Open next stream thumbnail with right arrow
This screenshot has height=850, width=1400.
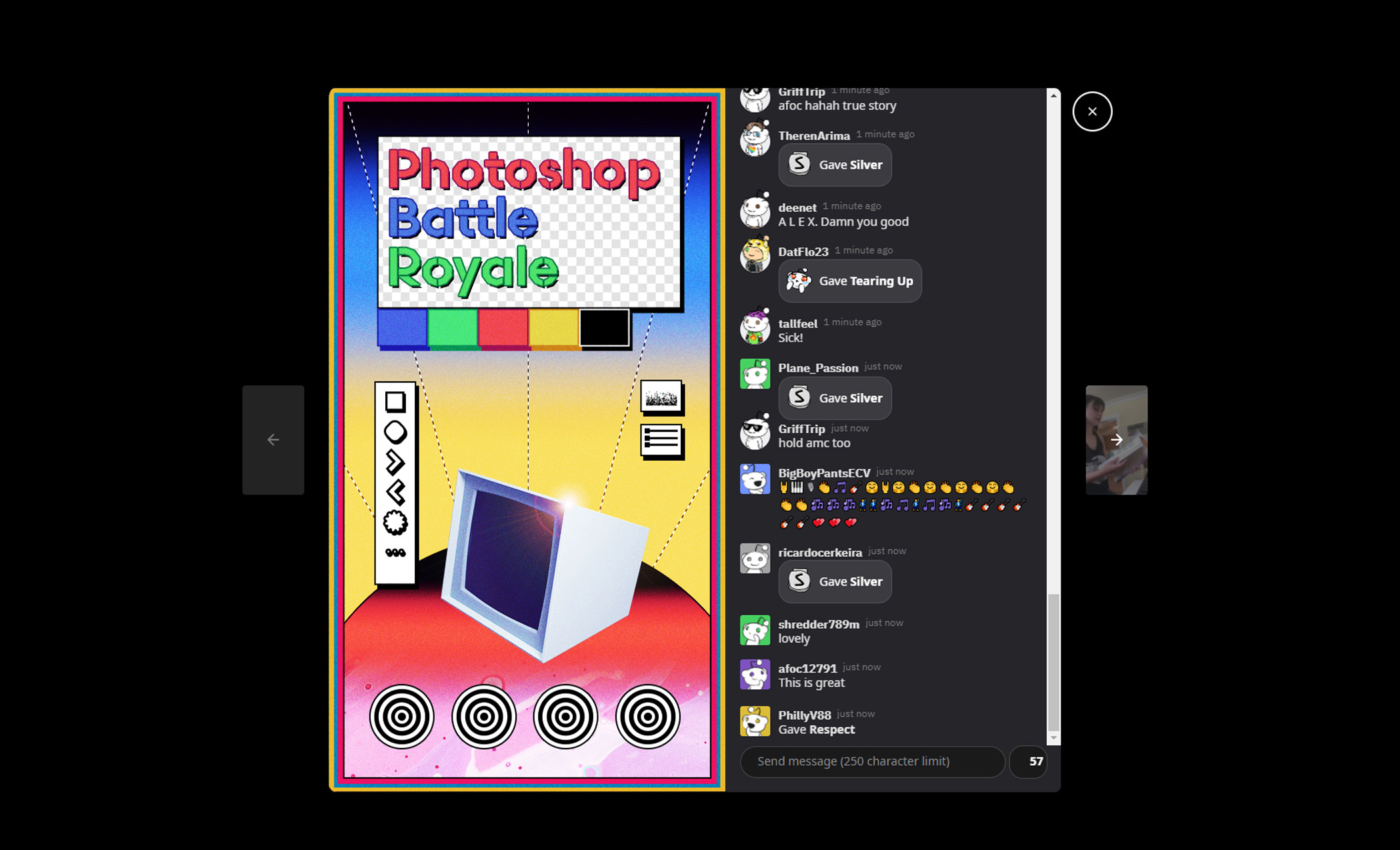click(1116, 440)
